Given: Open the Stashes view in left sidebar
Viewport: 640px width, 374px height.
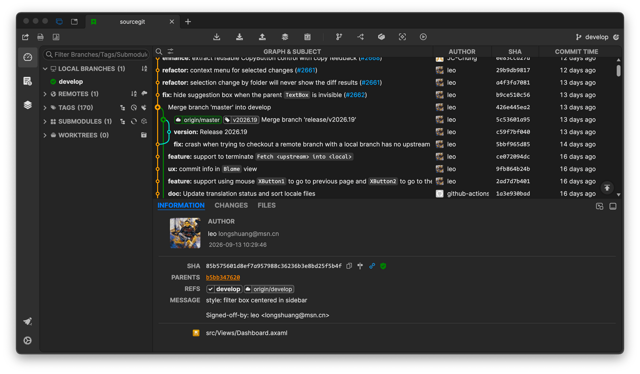Looking at the screenshot, I should click(x=28, y=105).
